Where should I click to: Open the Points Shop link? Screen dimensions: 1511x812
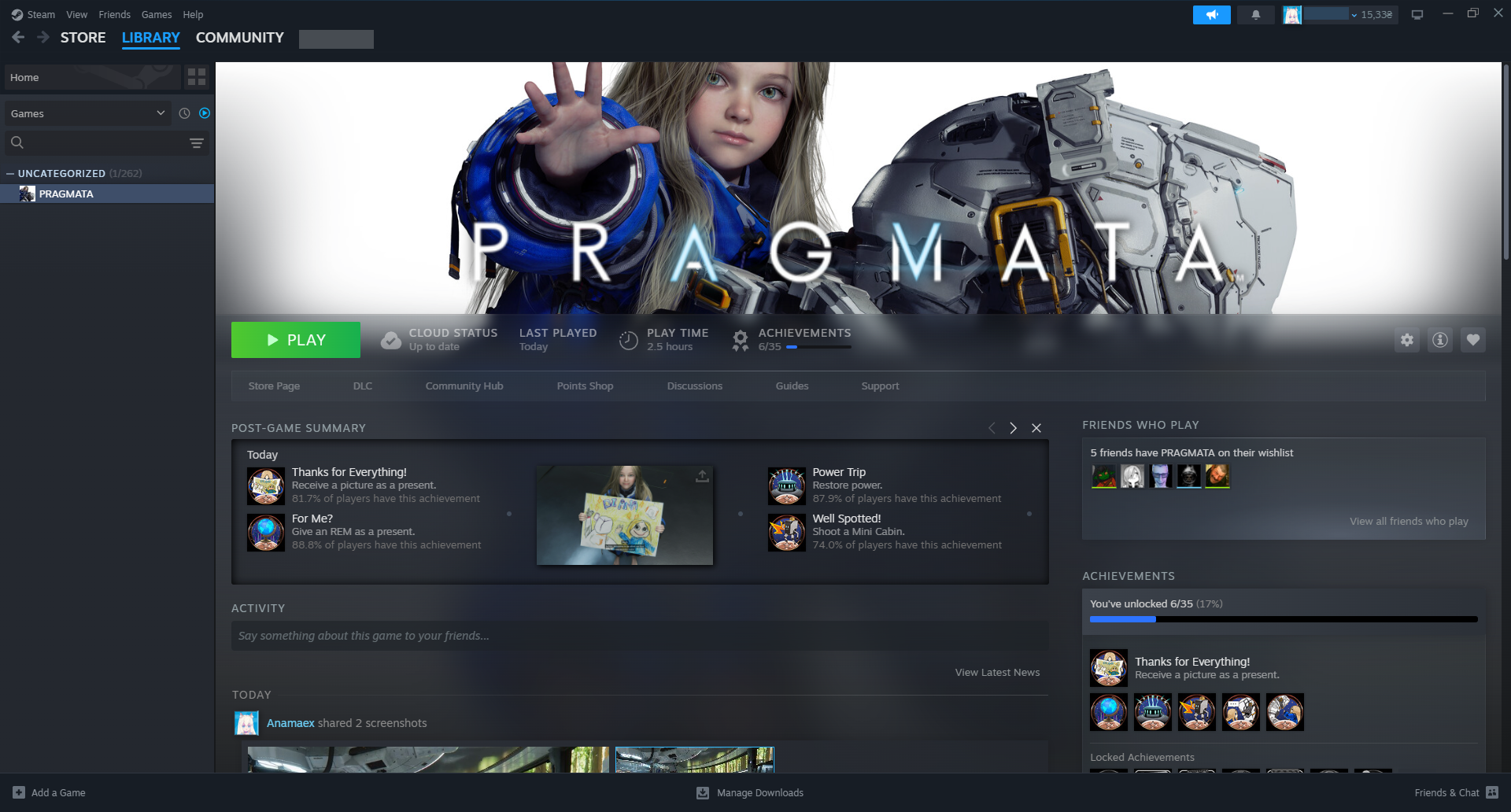[585, 386]
